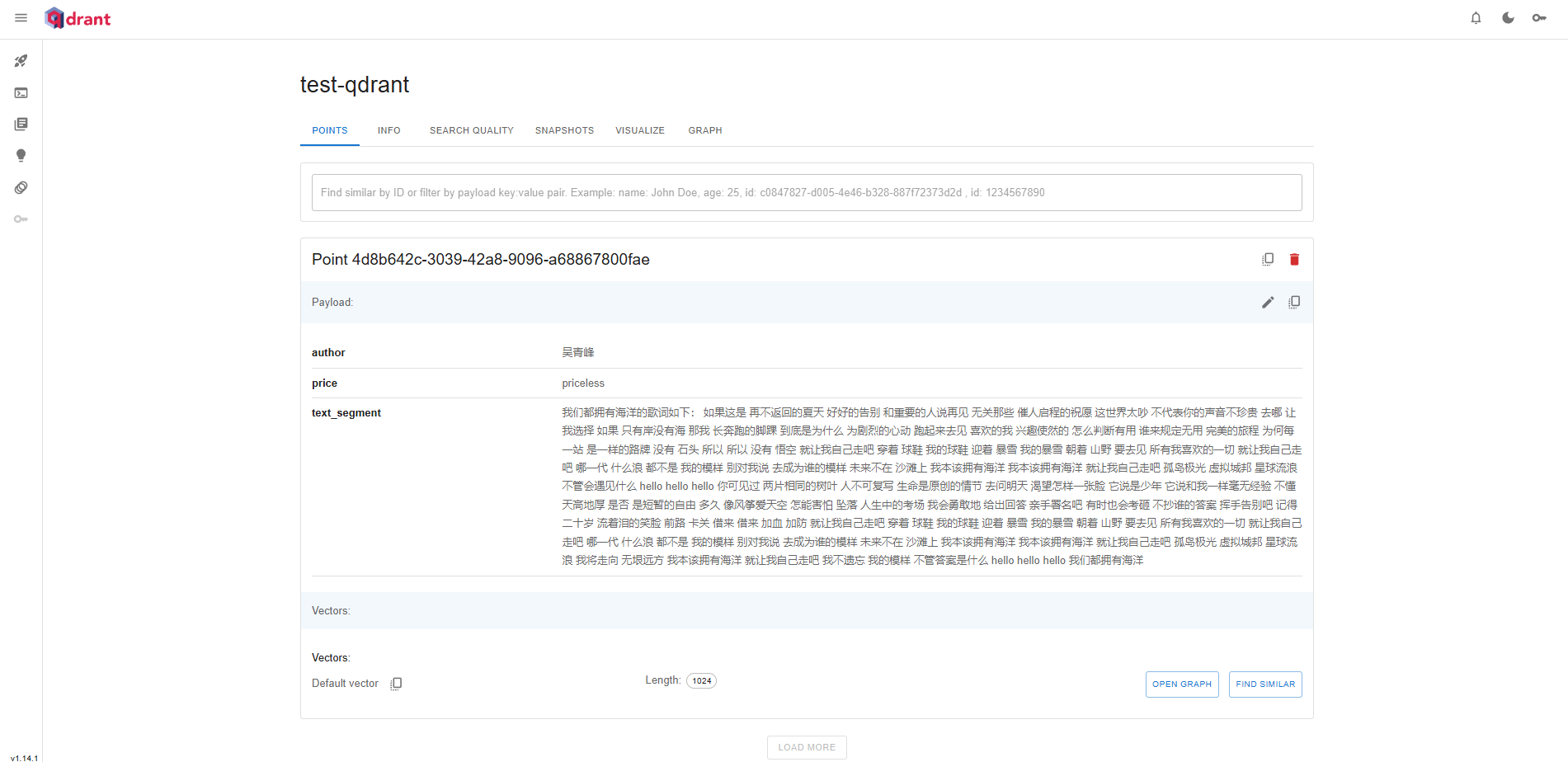Open the Collections panel in the sidebar
This screenshot has height=762, width=1568.
point(21,124)
